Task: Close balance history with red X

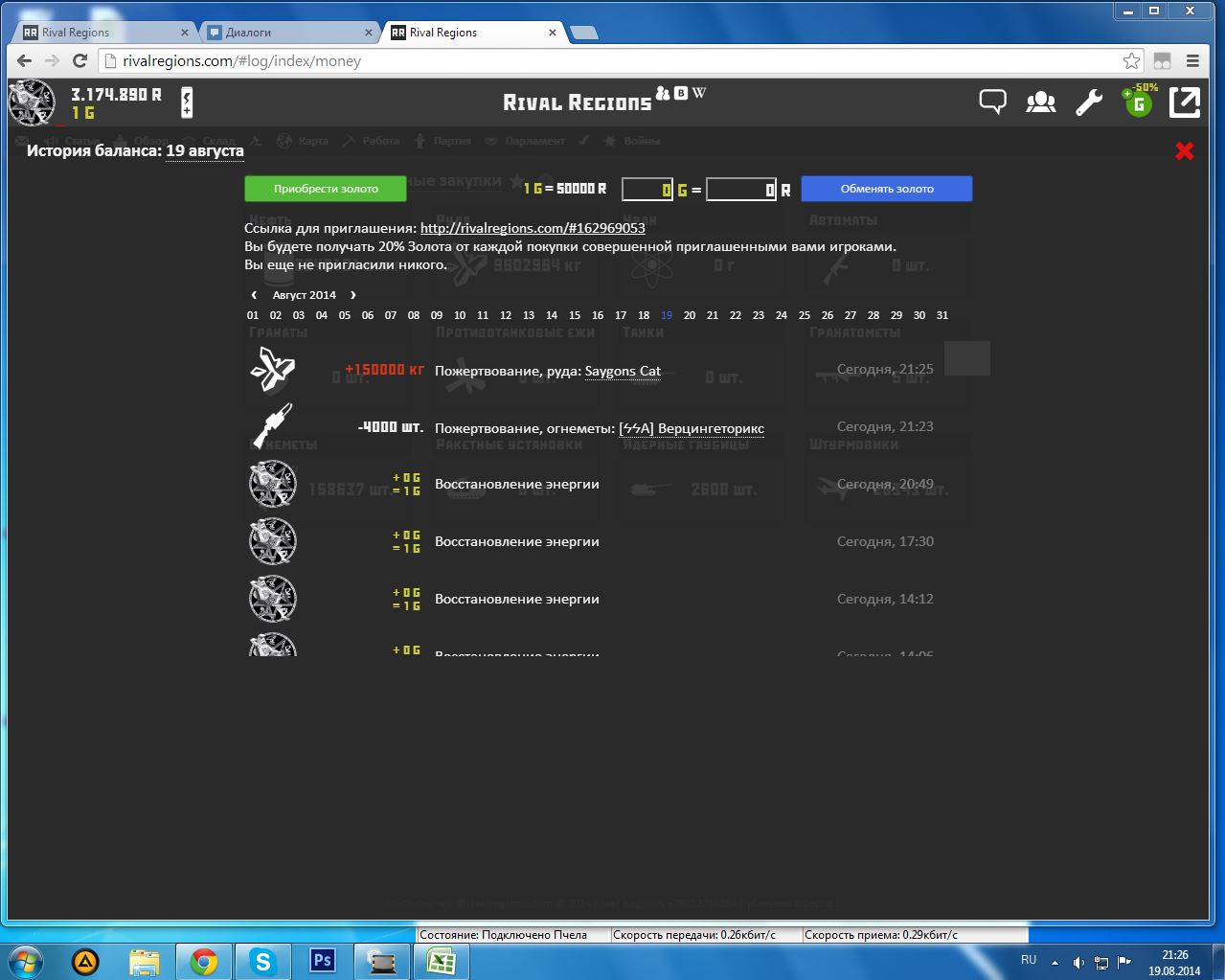Action: pyautogui.click(x=1185, y=150)
